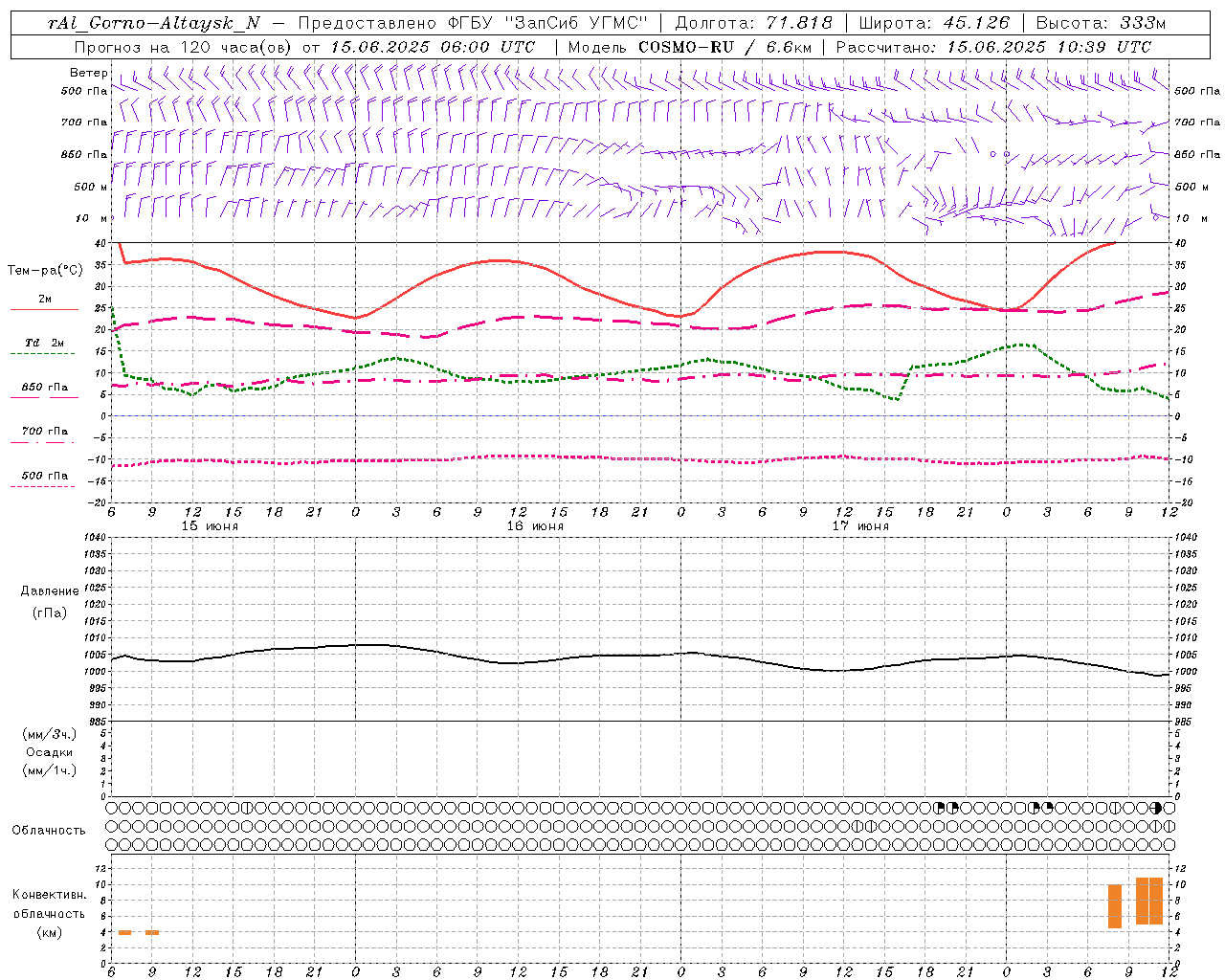Click the '16 июня' date label

click(535, 526)
